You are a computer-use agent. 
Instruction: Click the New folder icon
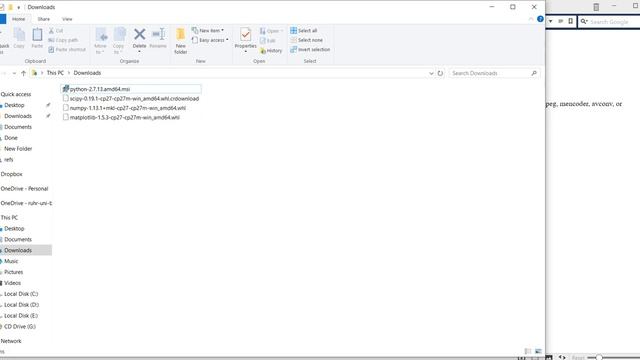tap(180, 34)
